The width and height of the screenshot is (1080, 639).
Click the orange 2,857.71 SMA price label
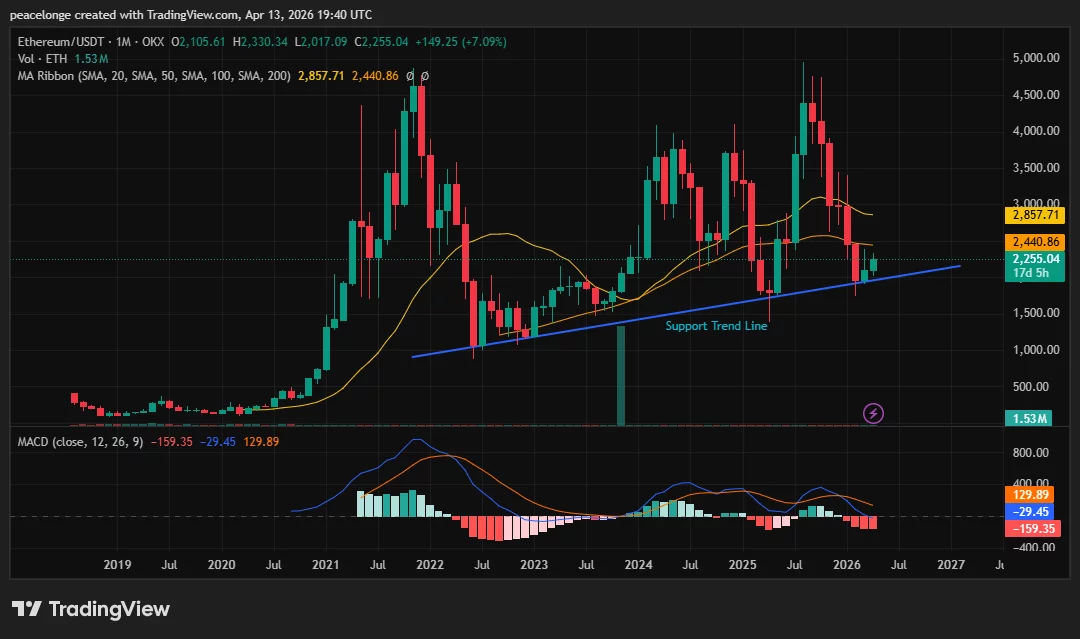pyautogui.click(x=1035, y=216)
